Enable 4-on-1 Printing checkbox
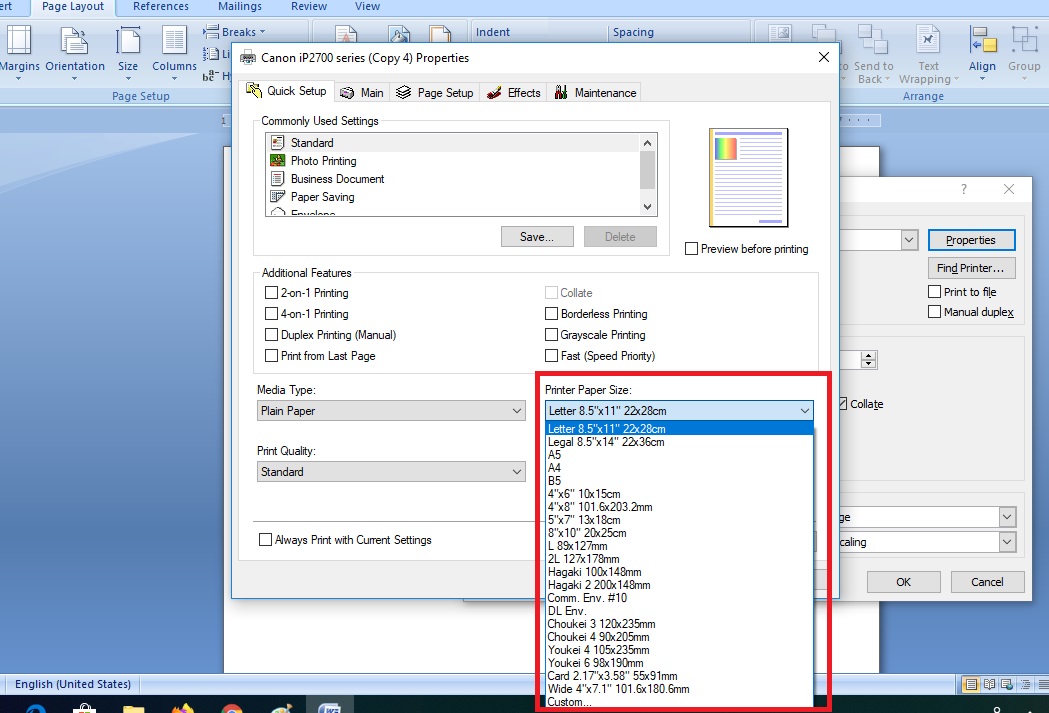 [x=272, y=313]
